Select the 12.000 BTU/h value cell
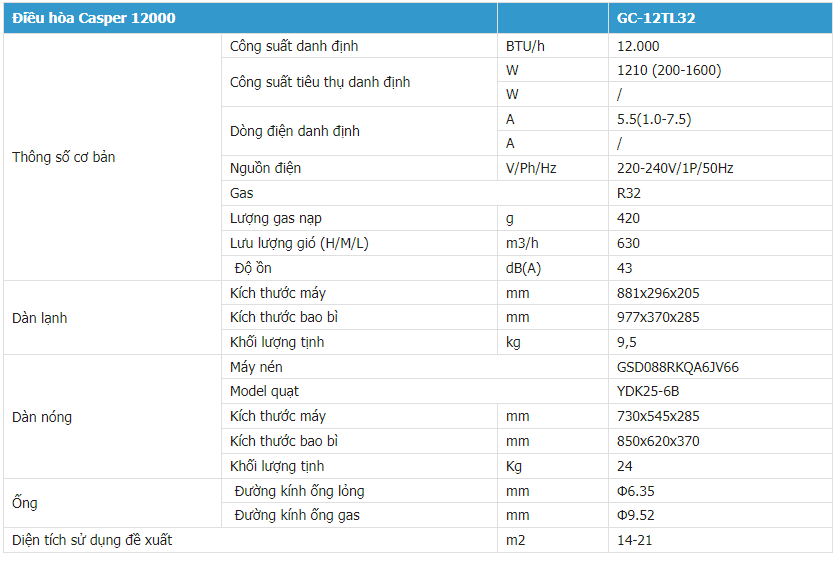834x572 pixels. pyautogui.click(x=639, y=46)
